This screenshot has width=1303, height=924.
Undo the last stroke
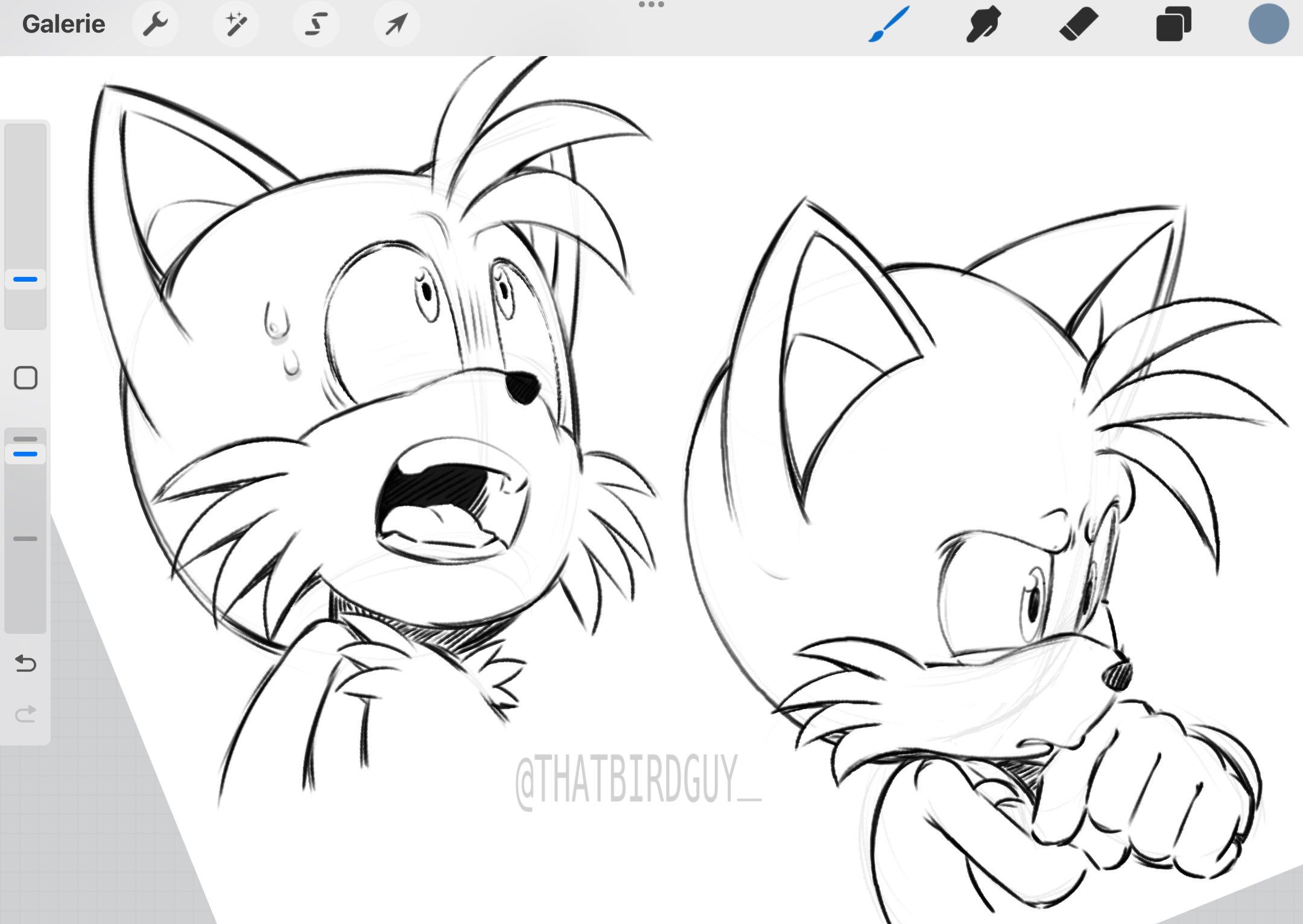(25, 663)
